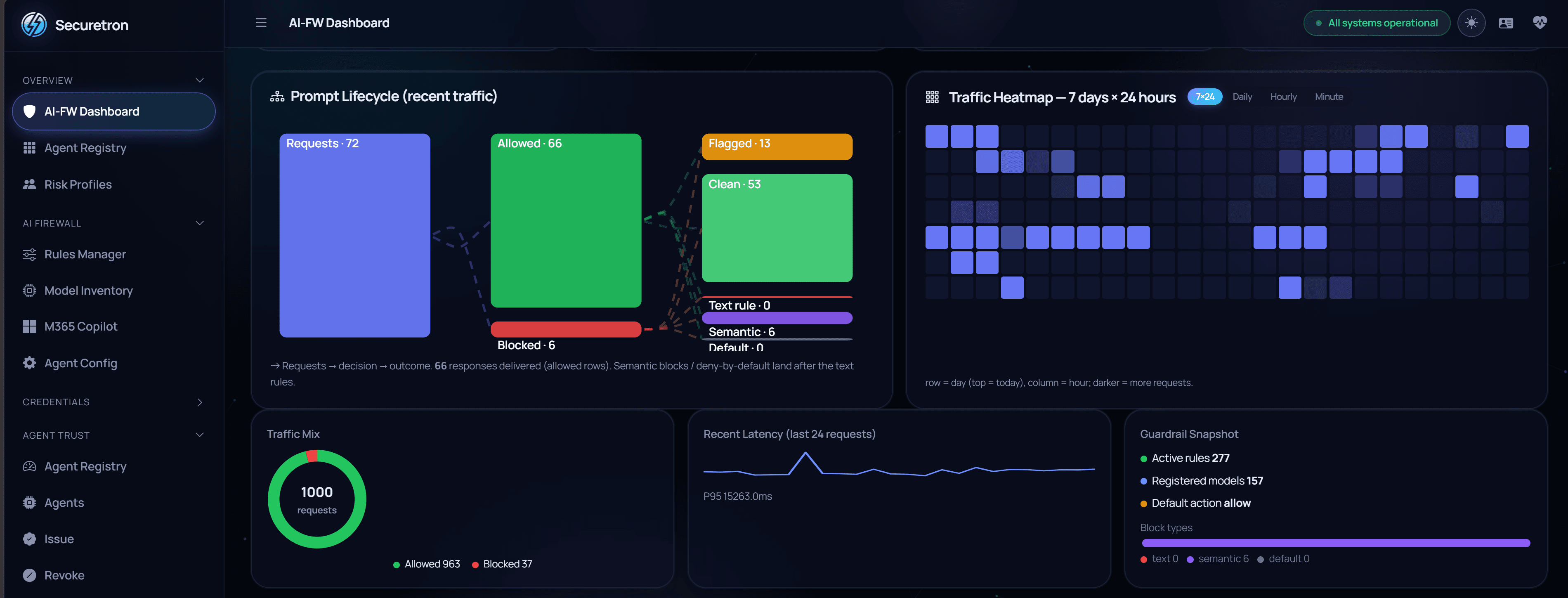The width and height of the screenshot is (1568, 598).
Task: Click the shield icon beside AI-FW Dashboard
Action: (29, 111)
